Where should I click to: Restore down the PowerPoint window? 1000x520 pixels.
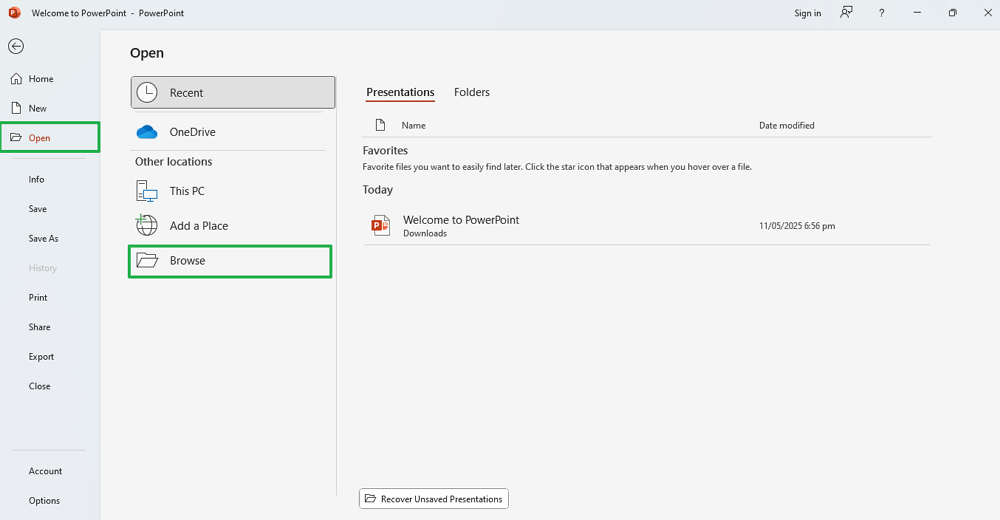pyautogui.click(x=952, y=13)
